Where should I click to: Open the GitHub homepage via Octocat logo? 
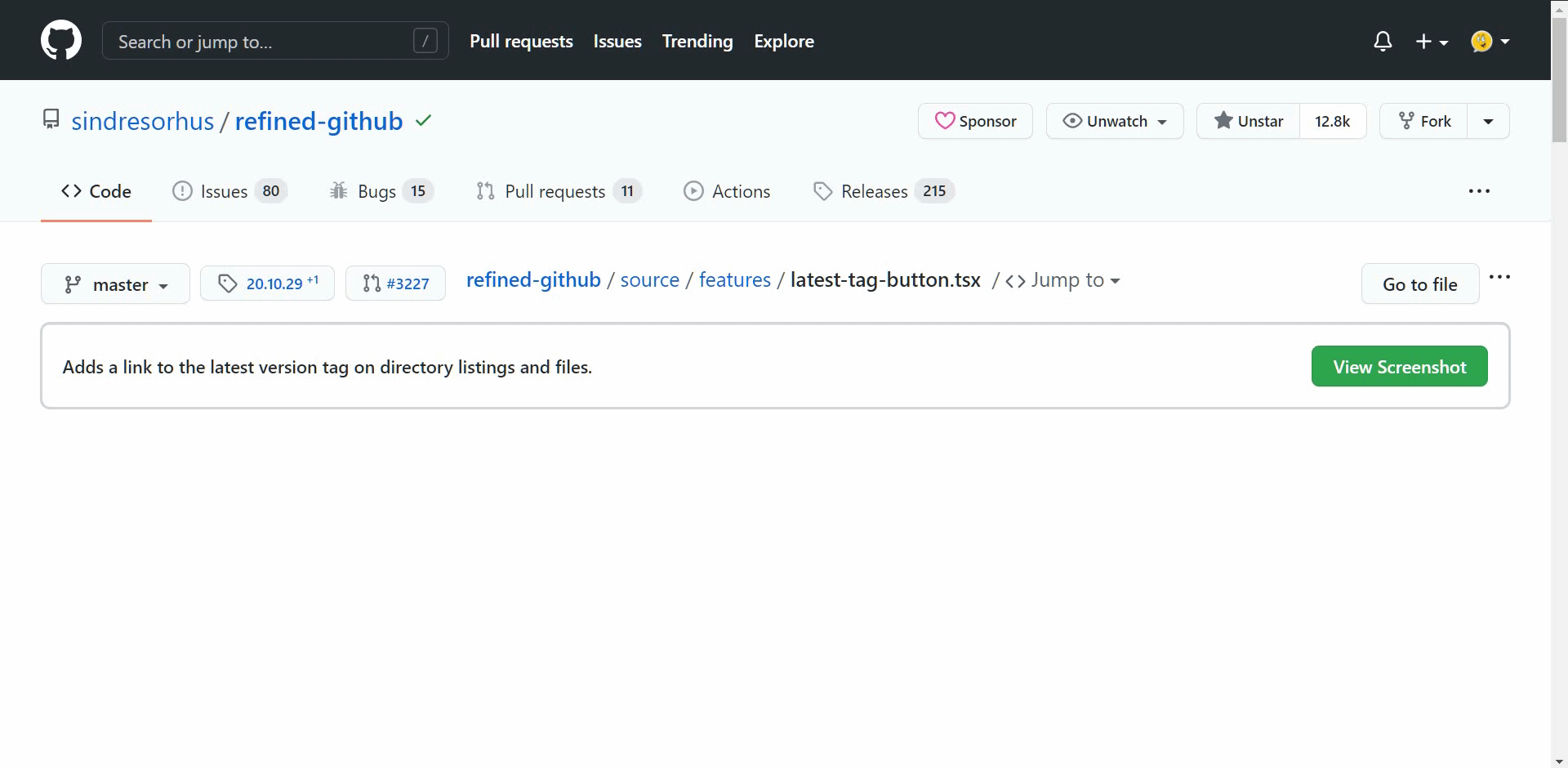tap(61, 41)
